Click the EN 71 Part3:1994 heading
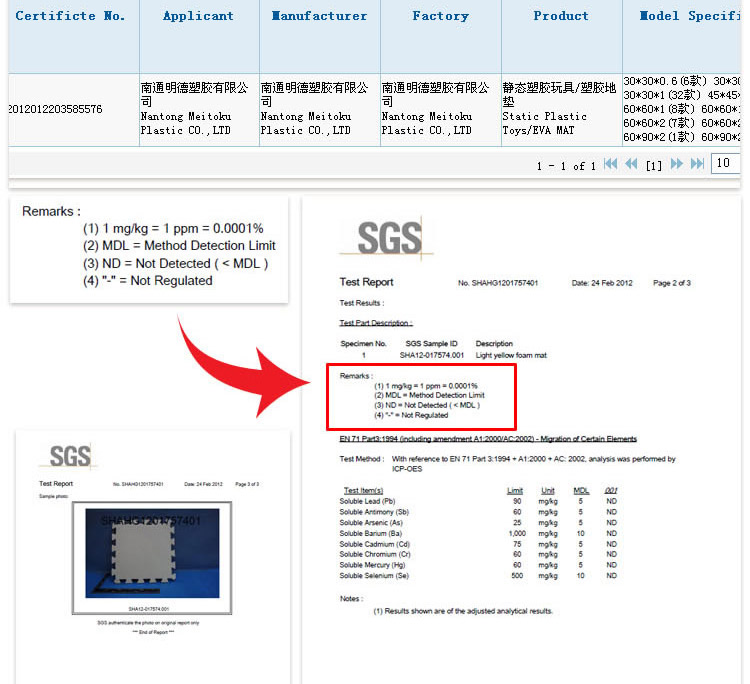Viewport: 750px width, 684px height. pyautogui.click(x=488, y=439)
